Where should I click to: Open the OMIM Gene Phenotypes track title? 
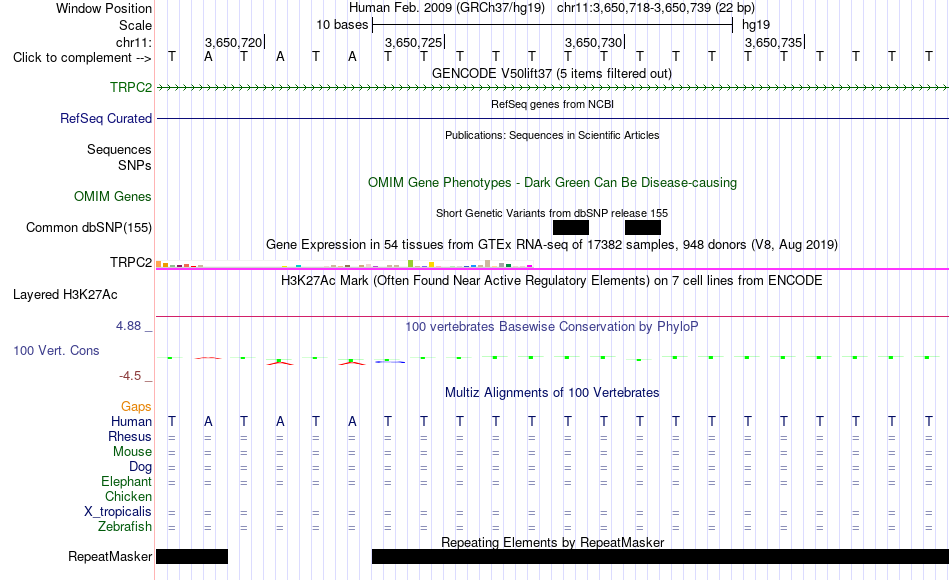(552, 182)
